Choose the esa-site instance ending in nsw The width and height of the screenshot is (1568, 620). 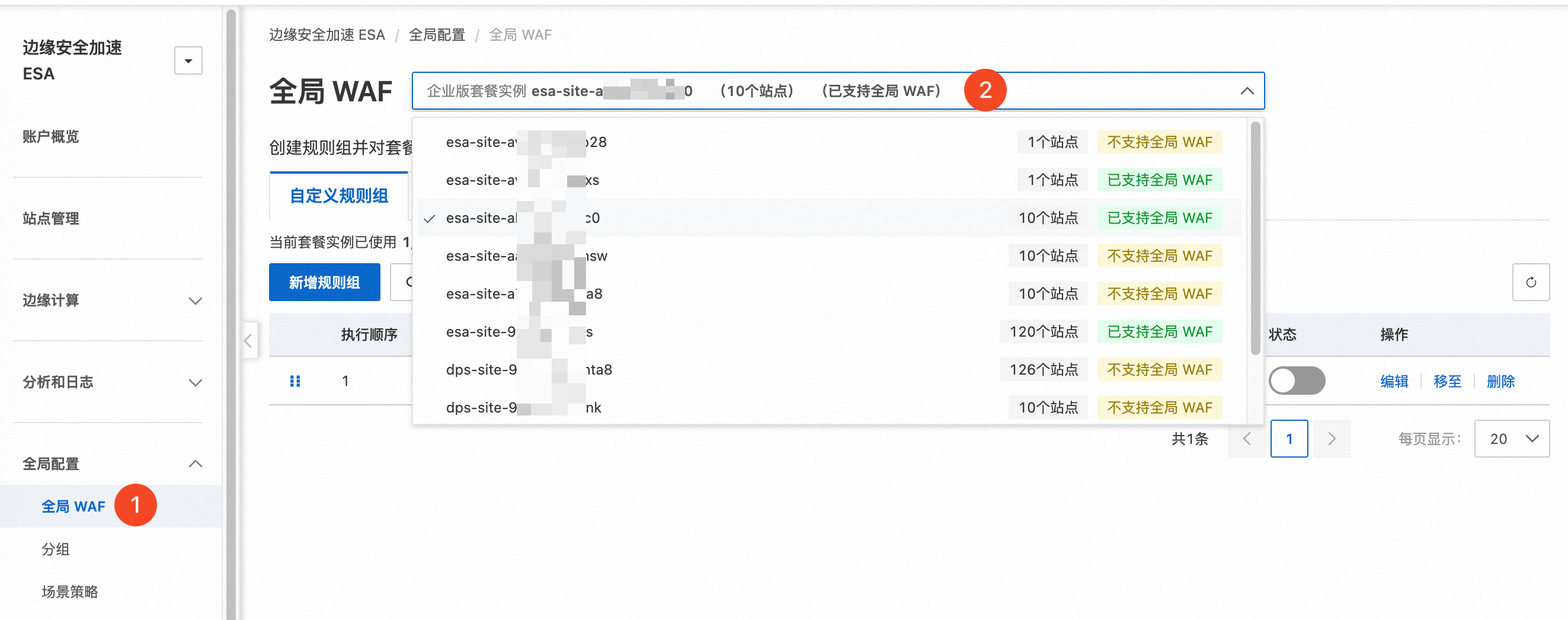[828, 256]
